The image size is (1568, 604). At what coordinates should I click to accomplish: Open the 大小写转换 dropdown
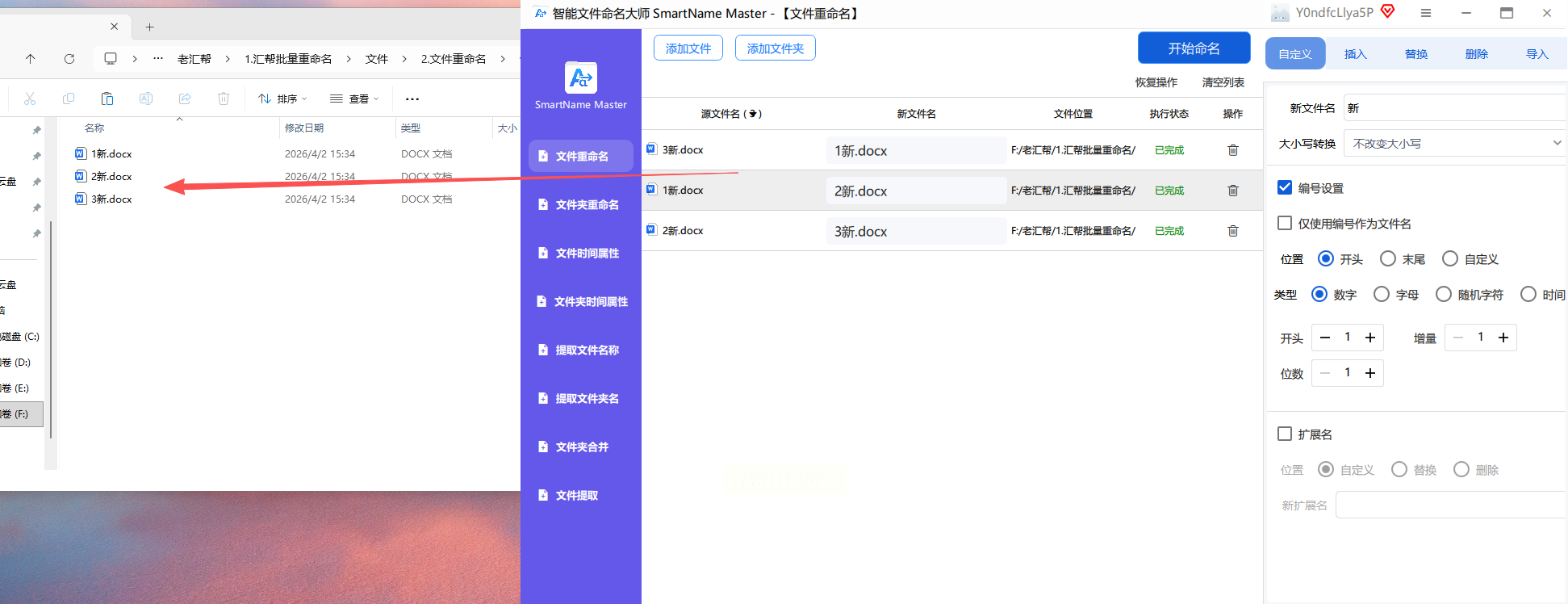click(1453, 144)
